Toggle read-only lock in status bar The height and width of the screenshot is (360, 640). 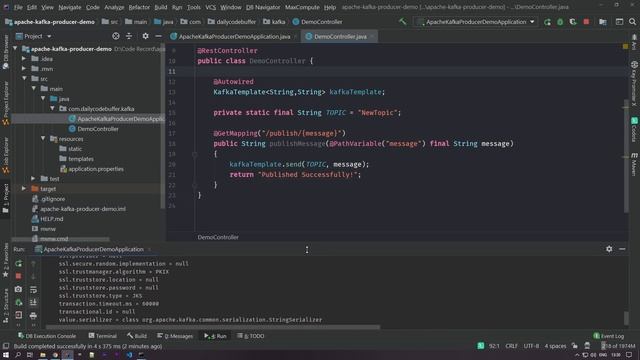(574, 346)
